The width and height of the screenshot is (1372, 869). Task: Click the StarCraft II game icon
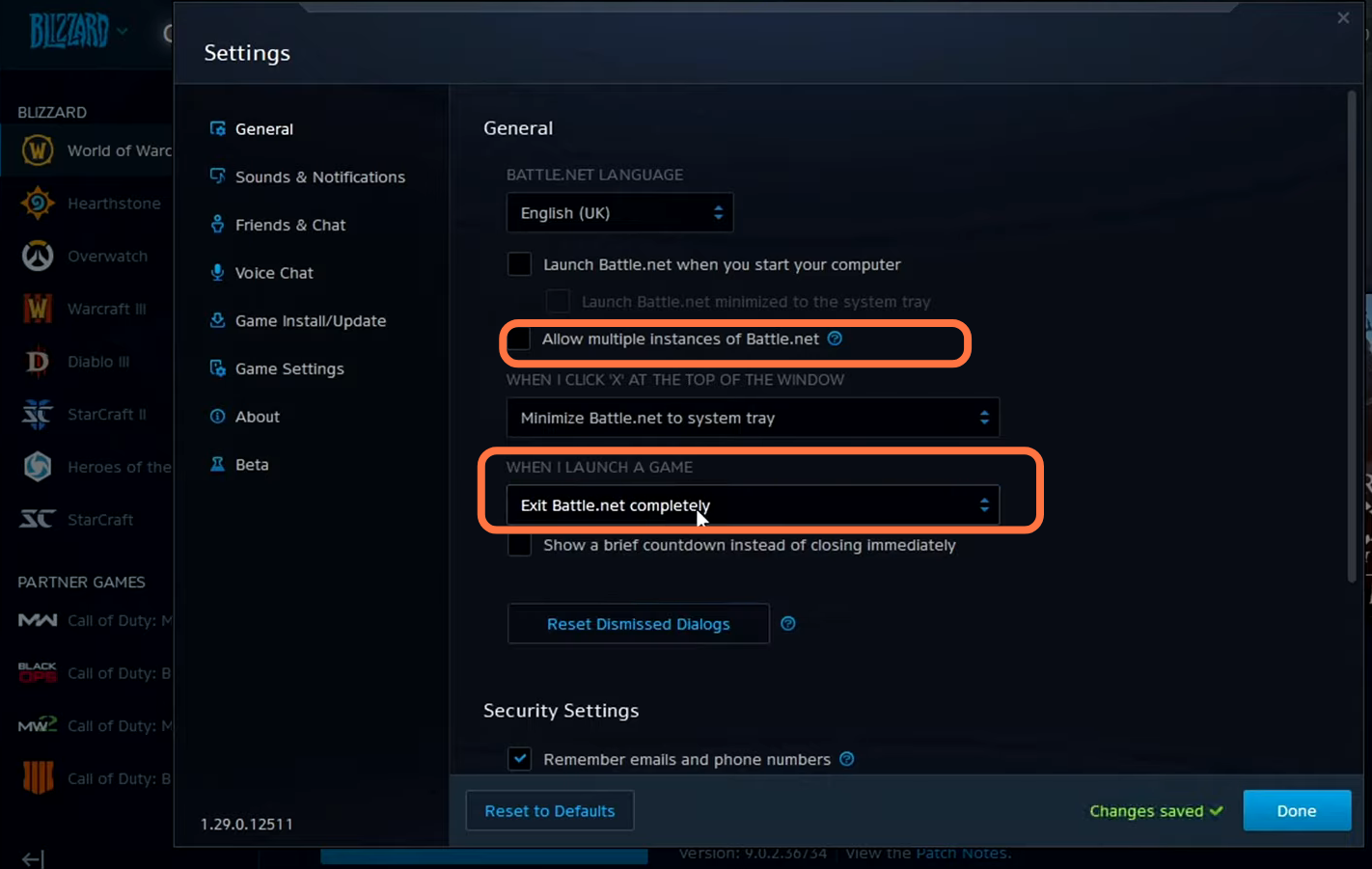(x=38, y=415)
